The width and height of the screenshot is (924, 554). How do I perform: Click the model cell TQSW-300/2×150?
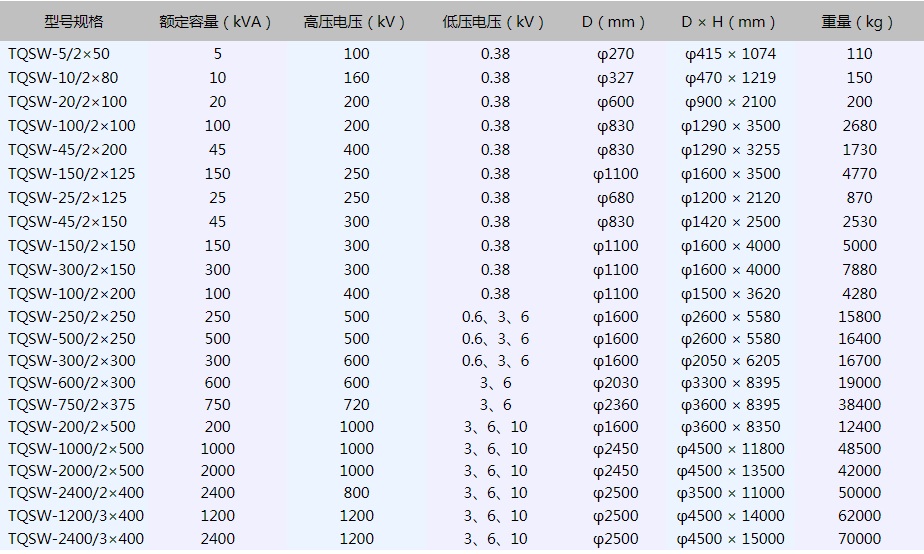click(71, 270)
